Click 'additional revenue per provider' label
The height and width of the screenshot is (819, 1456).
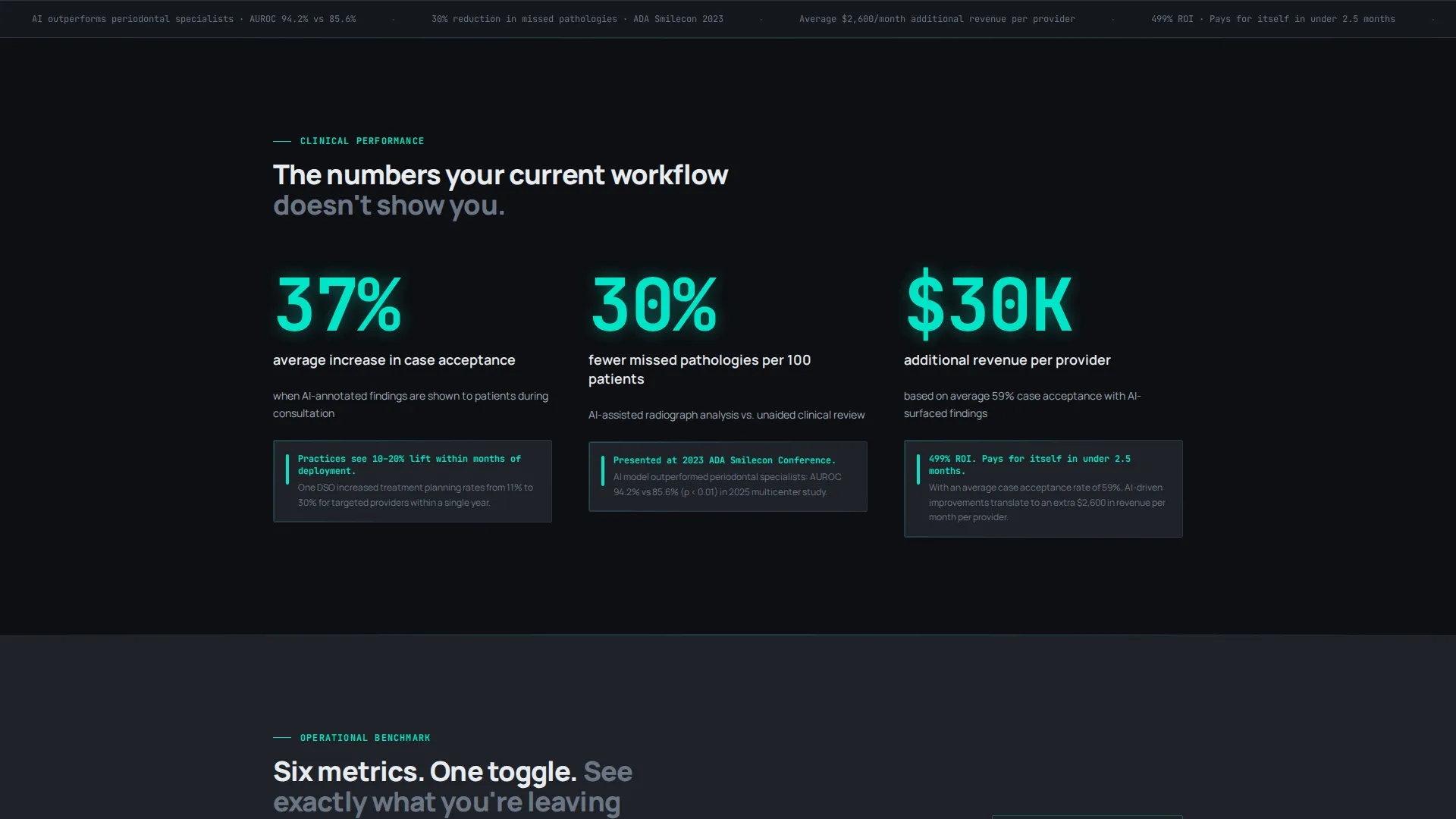pyautogui.click(x=1007, y=360)
